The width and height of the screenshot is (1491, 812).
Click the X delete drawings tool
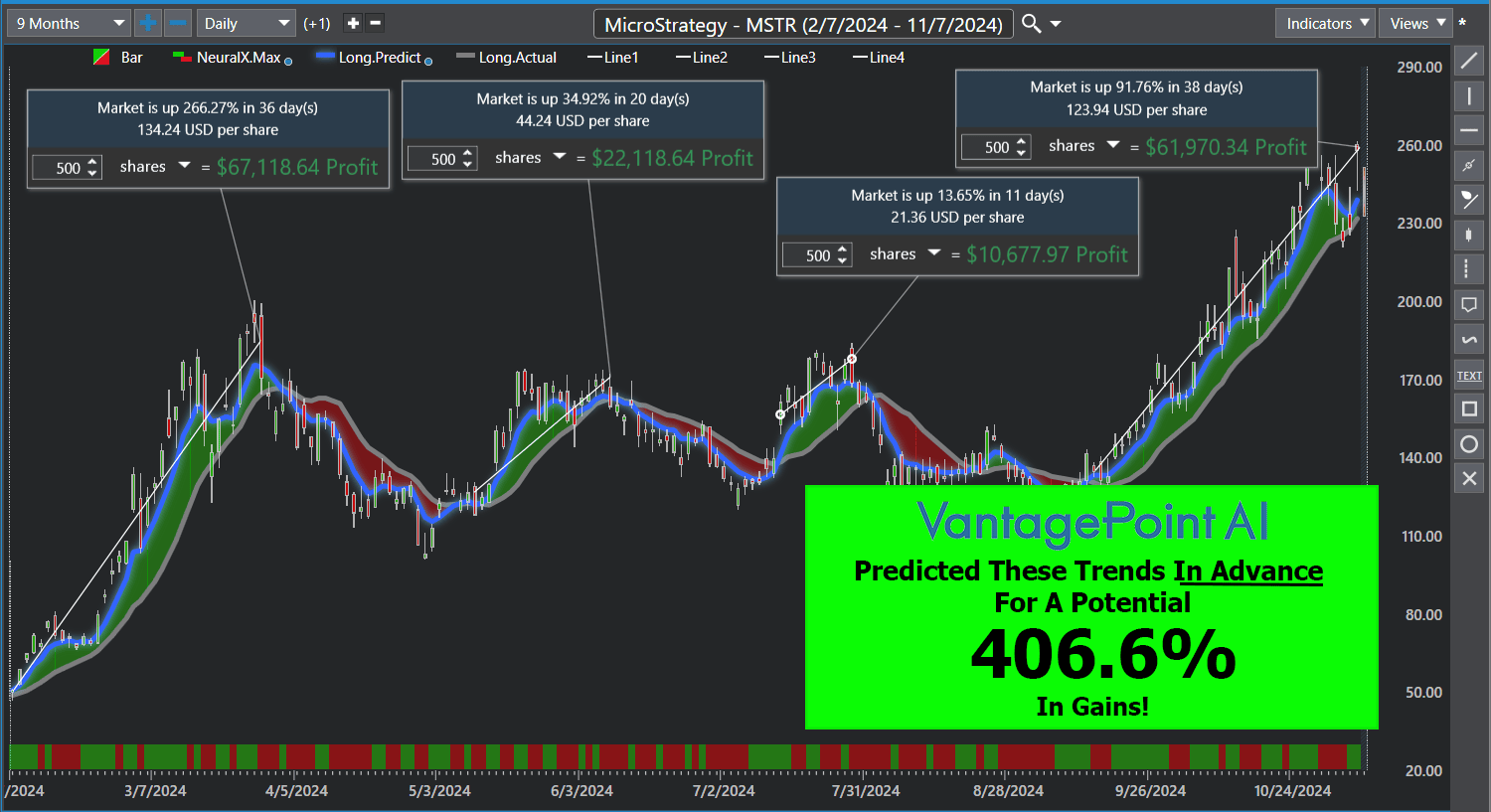click(1468, 478)
